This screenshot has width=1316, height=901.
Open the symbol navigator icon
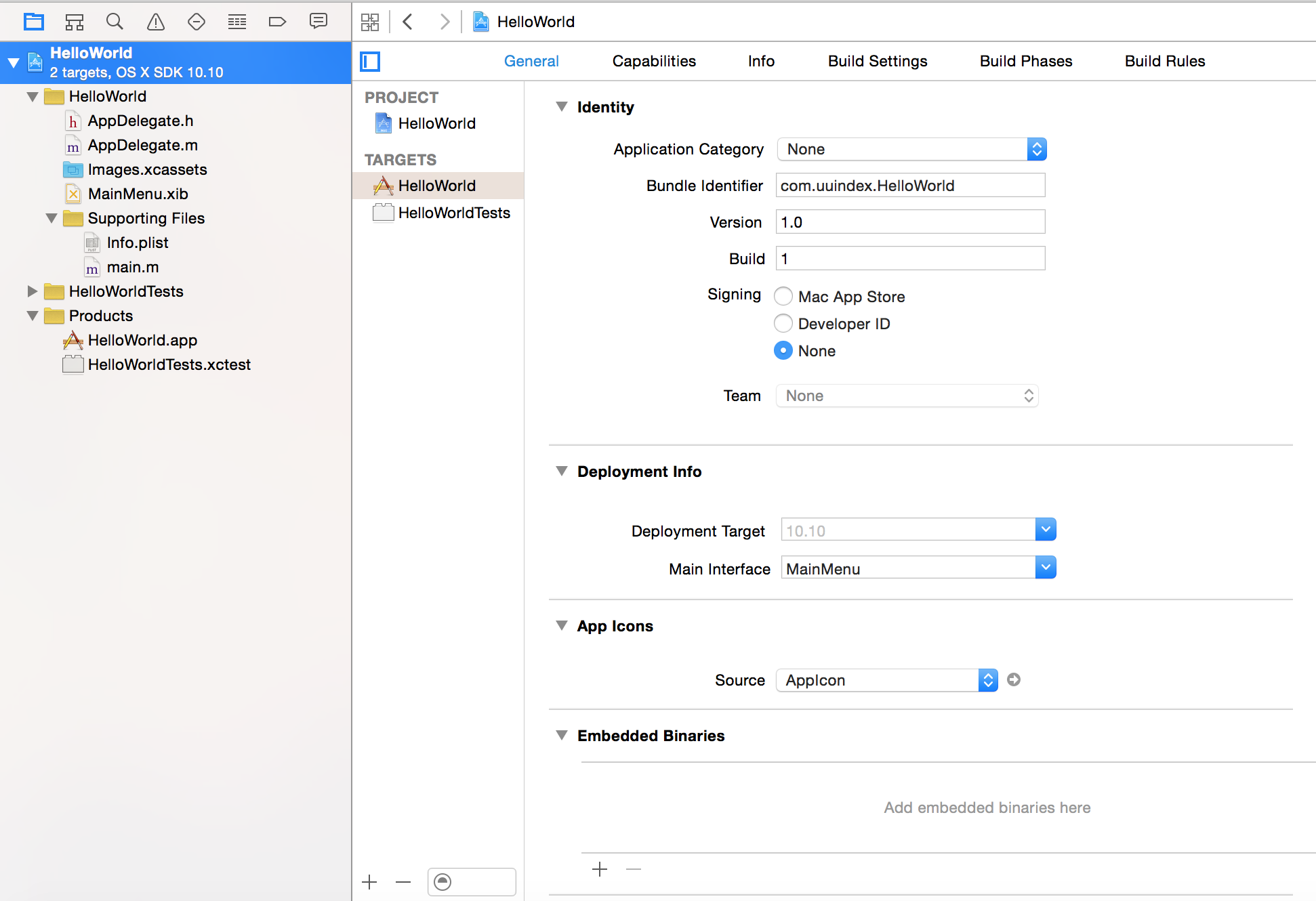click(75, 22)
